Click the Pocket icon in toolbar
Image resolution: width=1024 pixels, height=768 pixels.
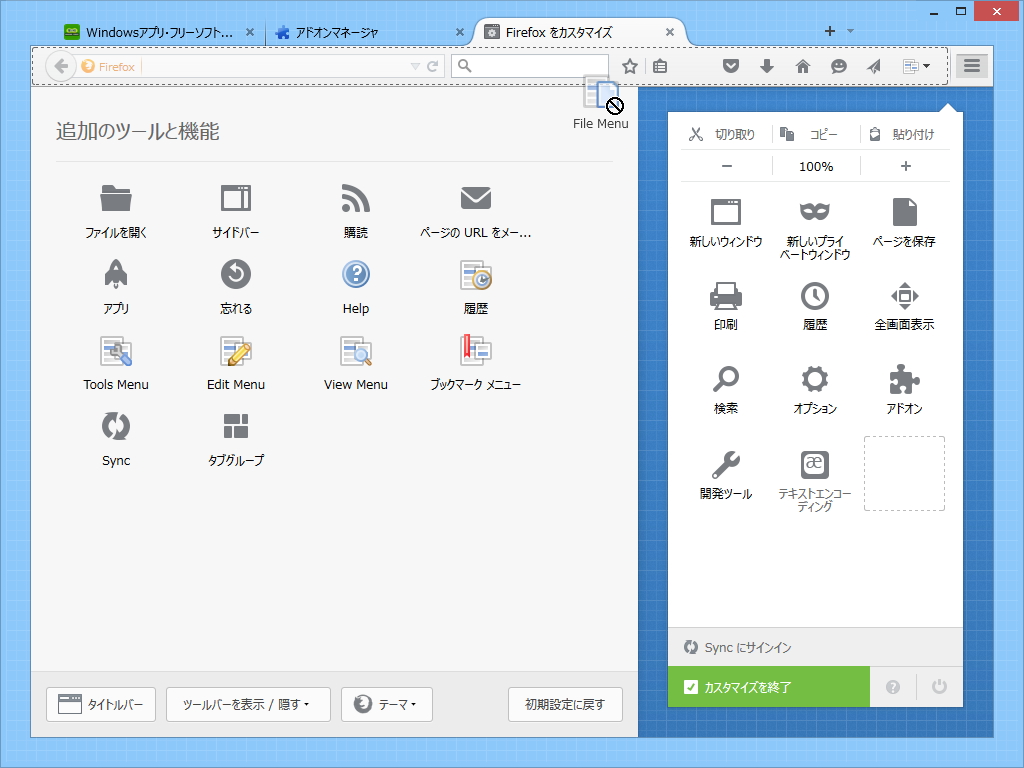point(731,66)
